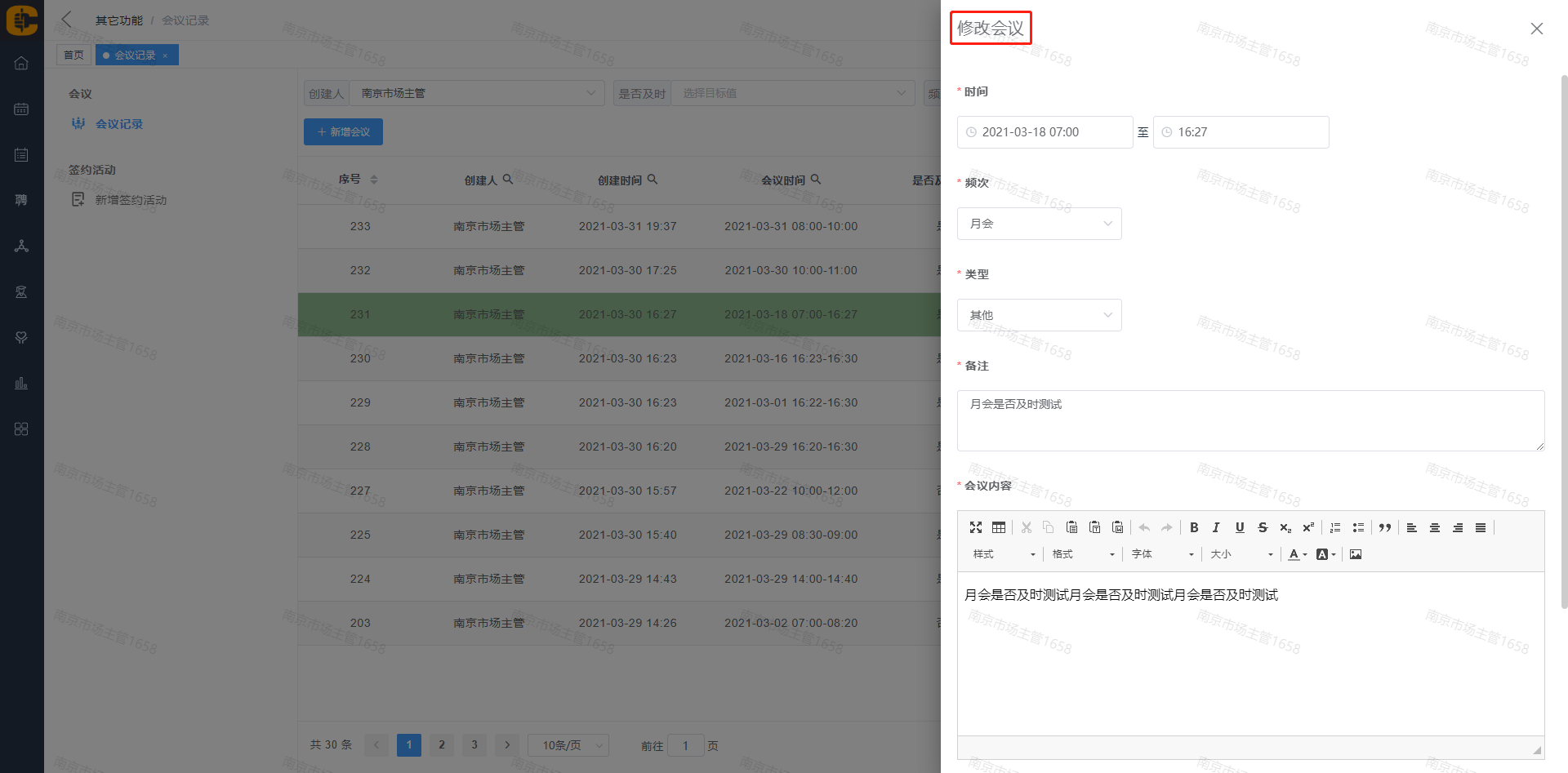Click the end time field 16:27

(1241, 132)
